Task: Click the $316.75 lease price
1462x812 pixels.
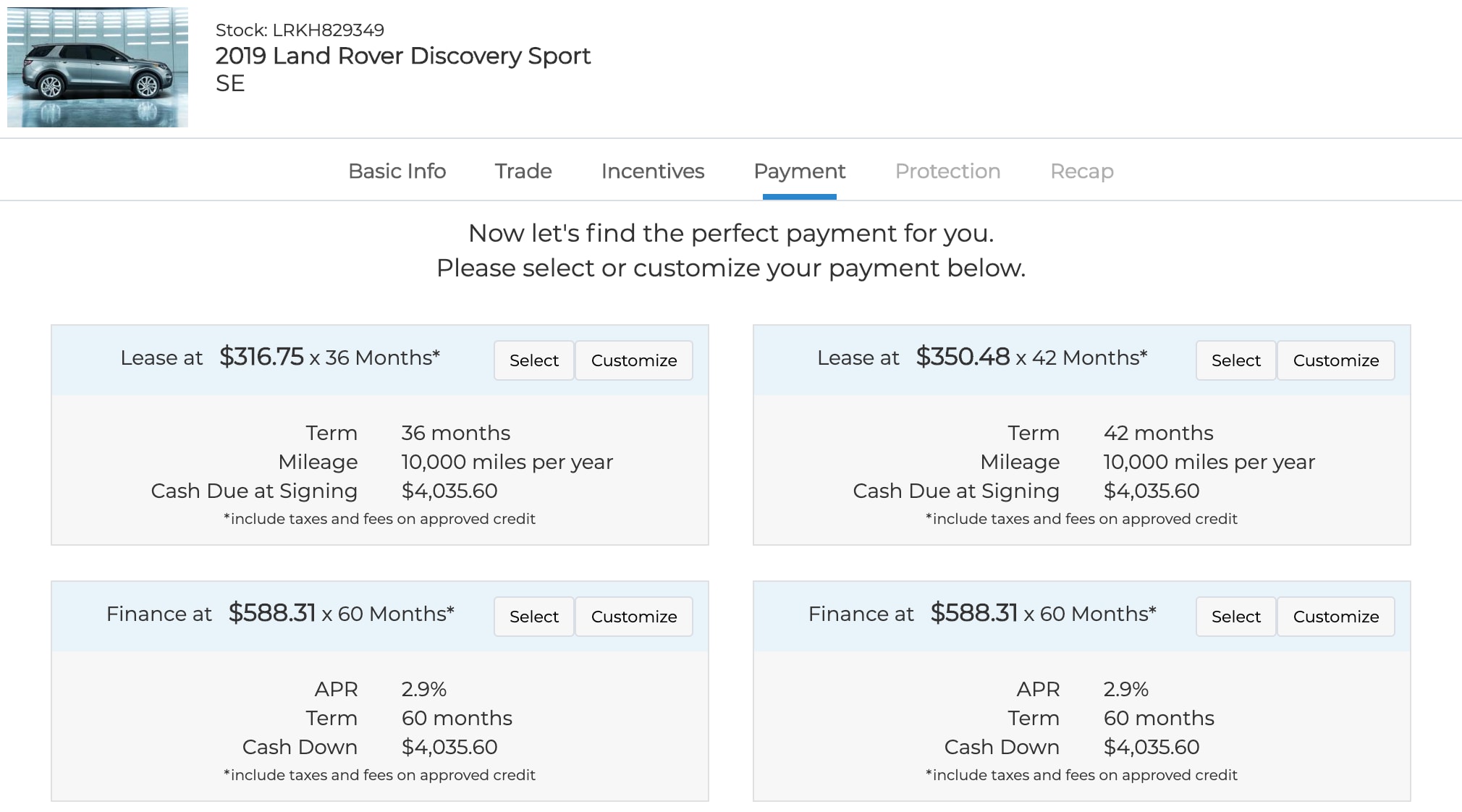Action: [261, 357]
